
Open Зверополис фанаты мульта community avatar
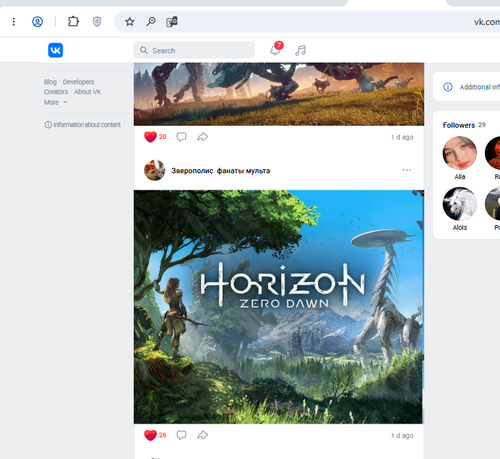pyautogui.click(x=155, y=170)
